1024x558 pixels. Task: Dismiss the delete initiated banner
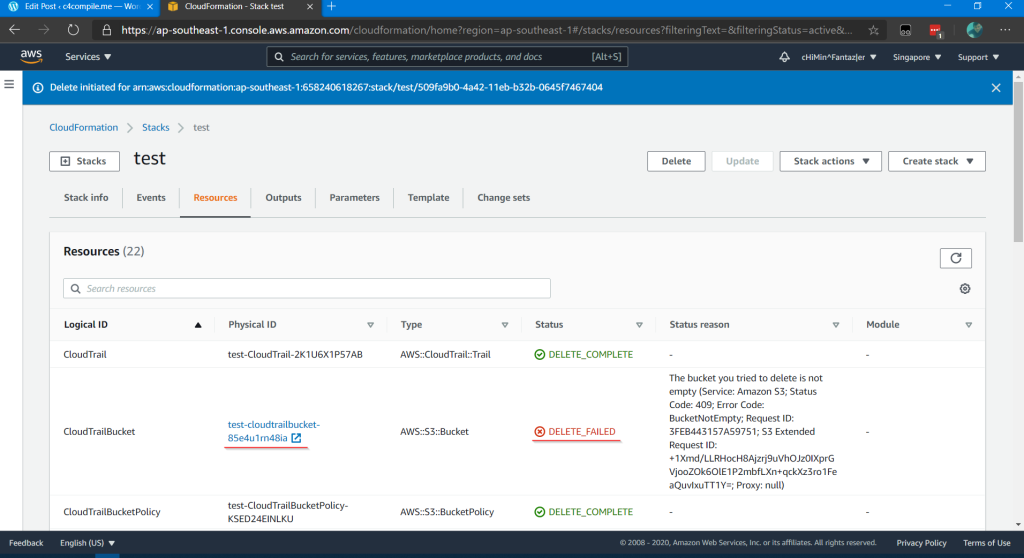coord(995,88)
